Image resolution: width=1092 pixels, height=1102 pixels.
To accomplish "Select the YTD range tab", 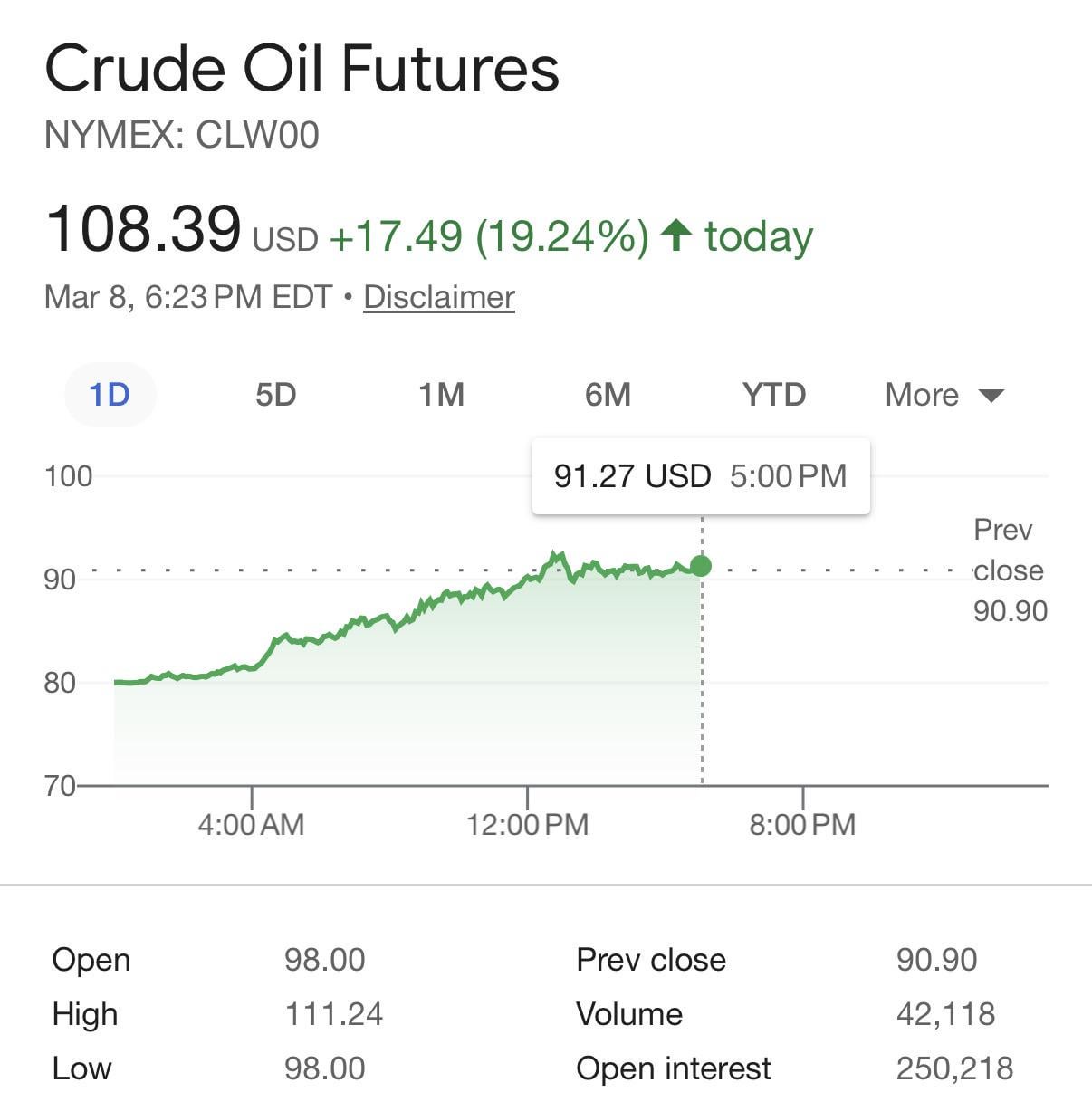I will (774, 395).
